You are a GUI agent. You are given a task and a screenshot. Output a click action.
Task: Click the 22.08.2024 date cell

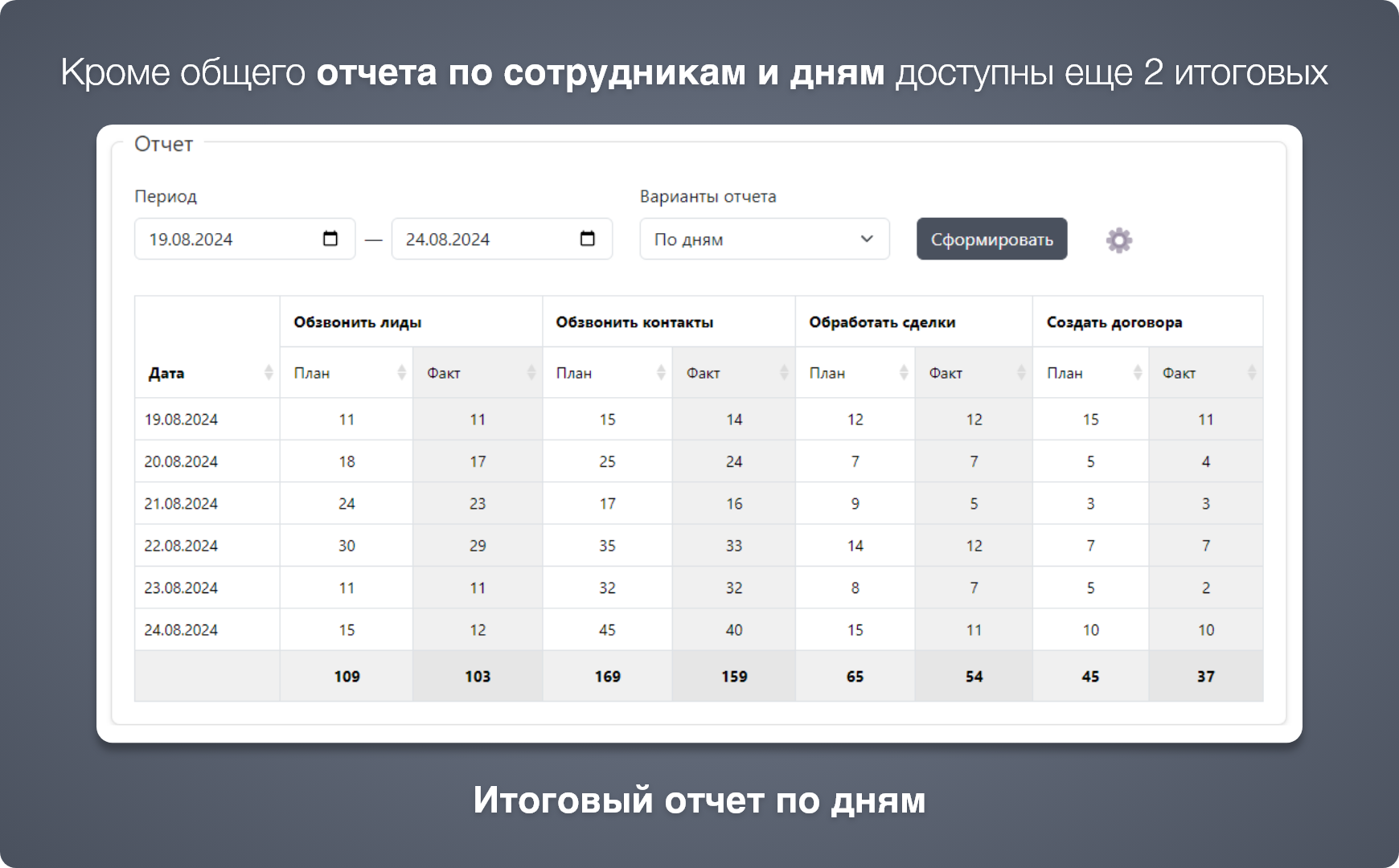[207, 546]
